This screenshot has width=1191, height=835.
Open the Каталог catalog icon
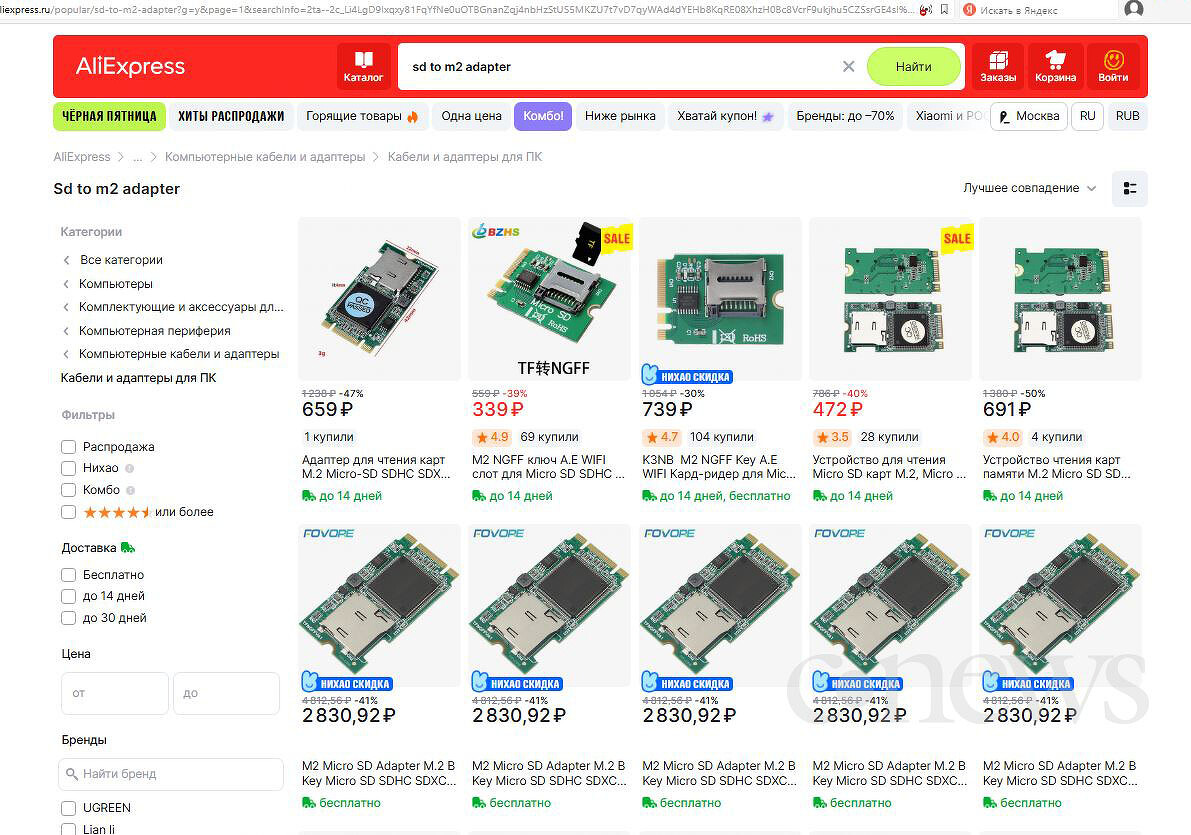(363, 66)
